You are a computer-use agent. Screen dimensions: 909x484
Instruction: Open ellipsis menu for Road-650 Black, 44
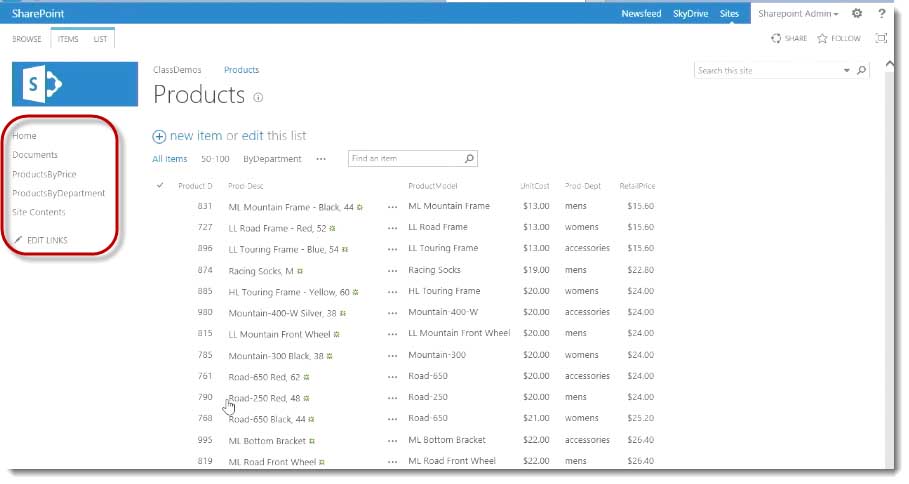[x=392, y=419]
